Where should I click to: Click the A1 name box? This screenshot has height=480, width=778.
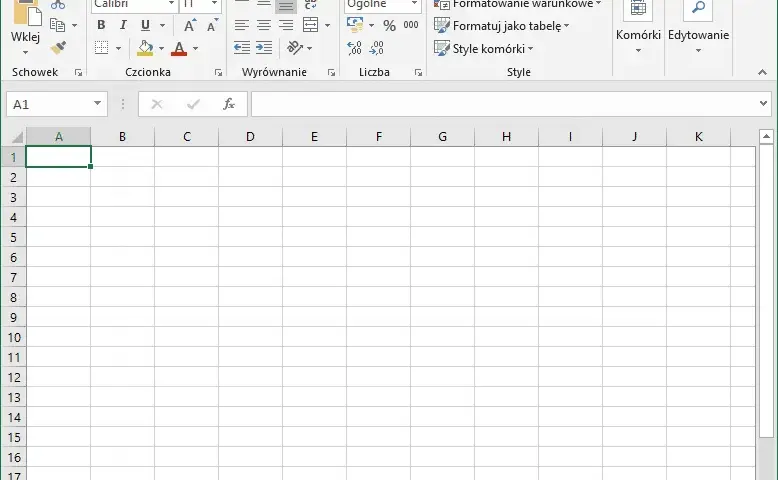pyautogui.click(x=48, y=104)
